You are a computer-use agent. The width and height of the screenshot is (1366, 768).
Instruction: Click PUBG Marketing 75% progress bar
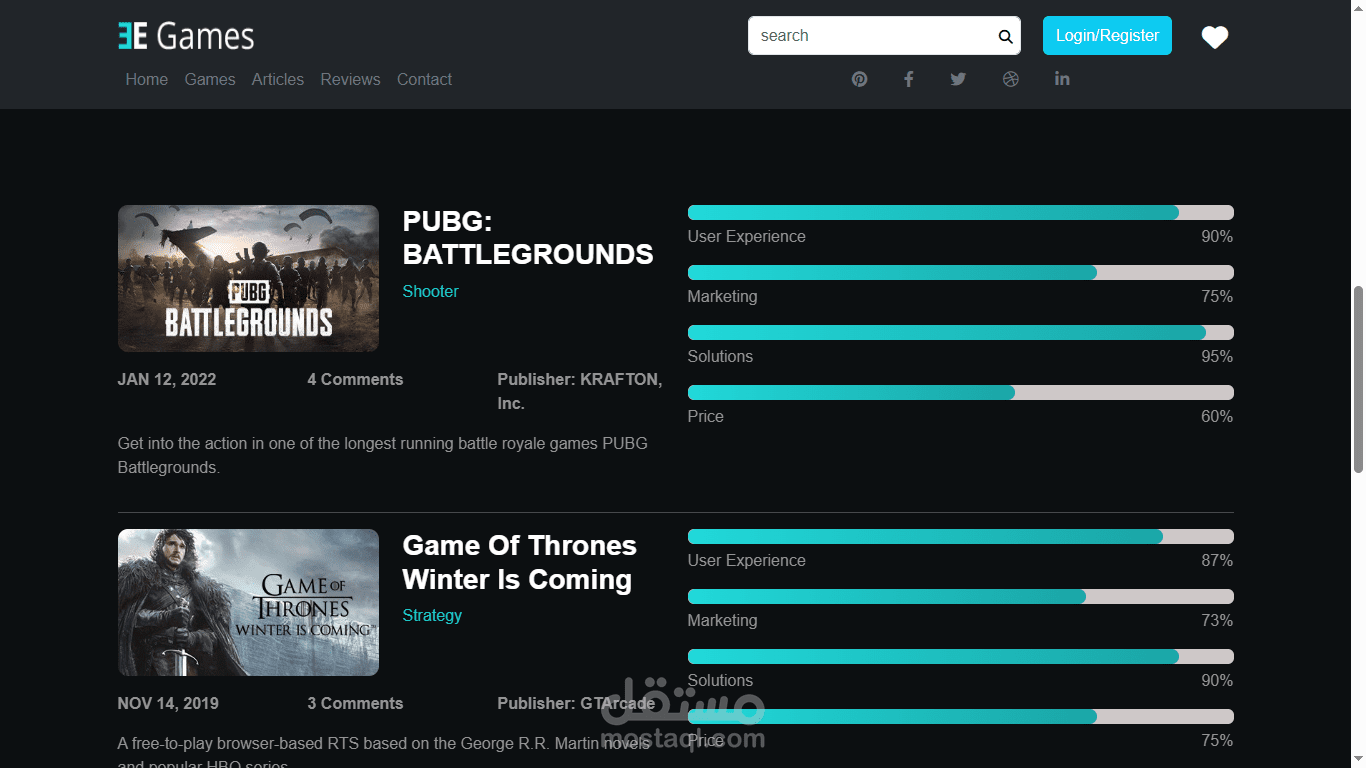coord(960,272)
